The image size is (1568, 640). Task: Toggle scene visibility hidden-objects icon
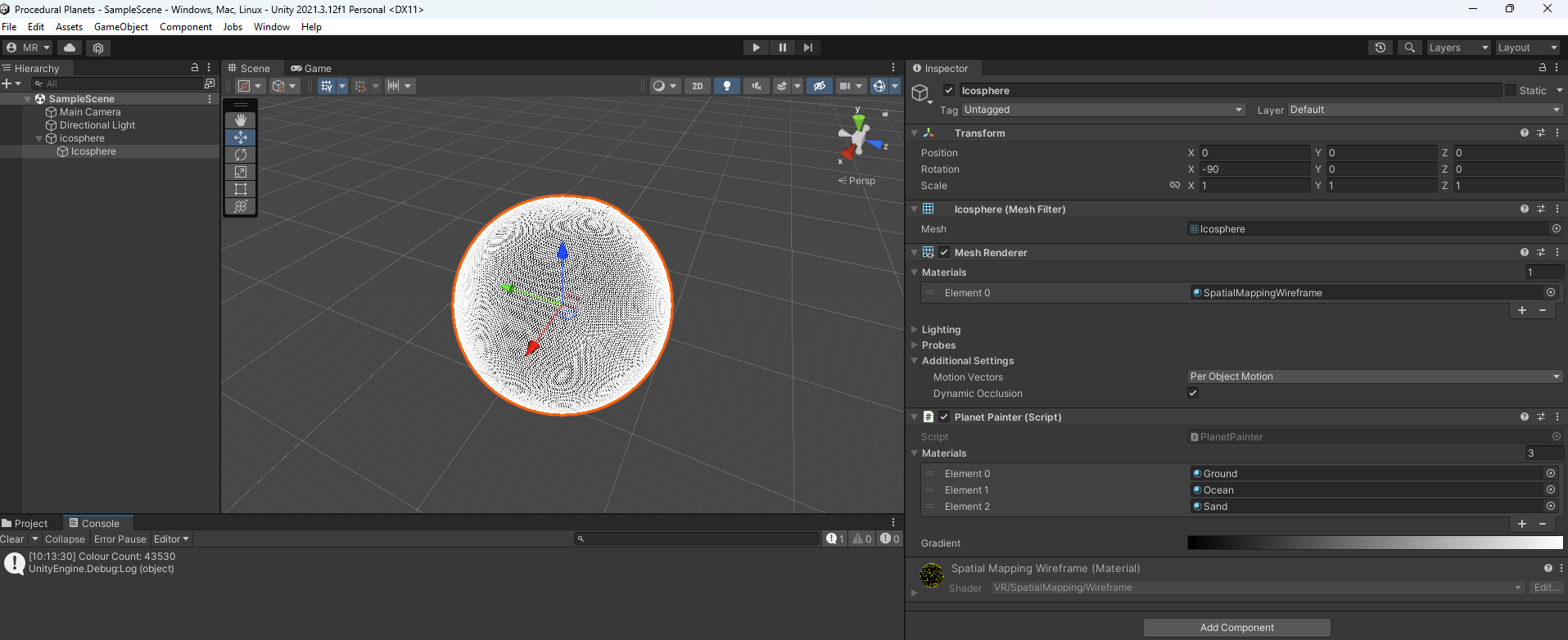[819, 86]
